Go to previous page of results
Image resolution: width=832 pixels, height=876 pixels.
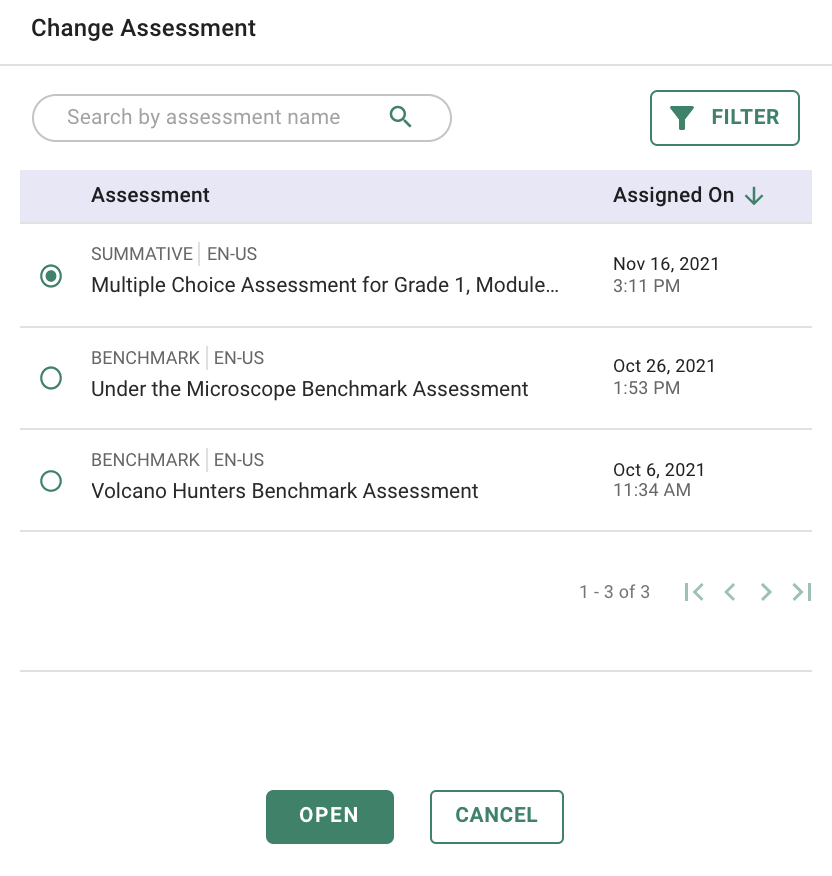pyautogui.click(x=729, y=592)
